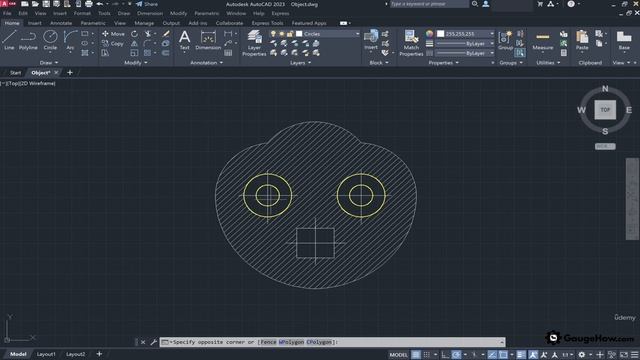Open Layer Properties manager
Image resolution: width=640 pixels, height=360 pixels.
tap(254, 43)
